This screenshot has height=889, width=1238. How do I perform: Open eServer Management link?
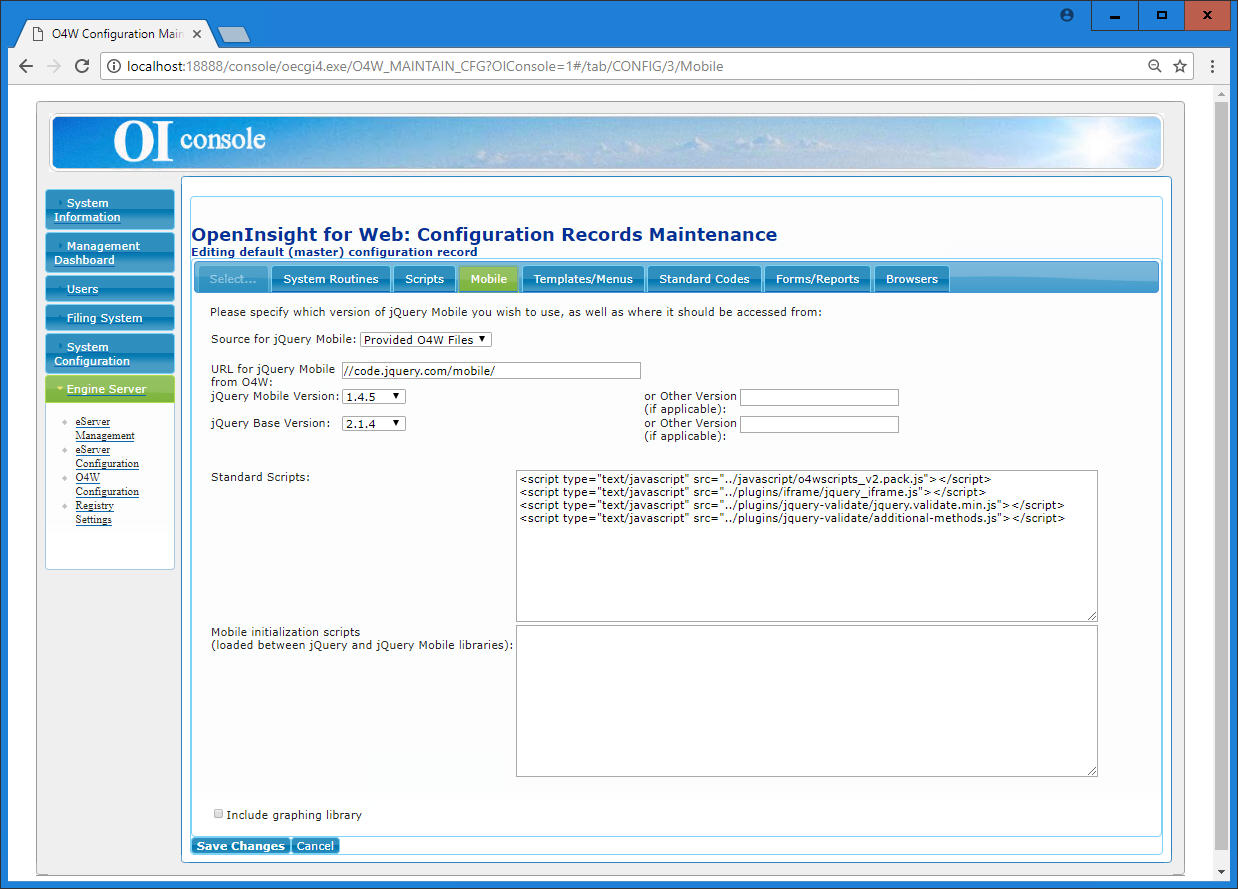click(x=105, y=429)
